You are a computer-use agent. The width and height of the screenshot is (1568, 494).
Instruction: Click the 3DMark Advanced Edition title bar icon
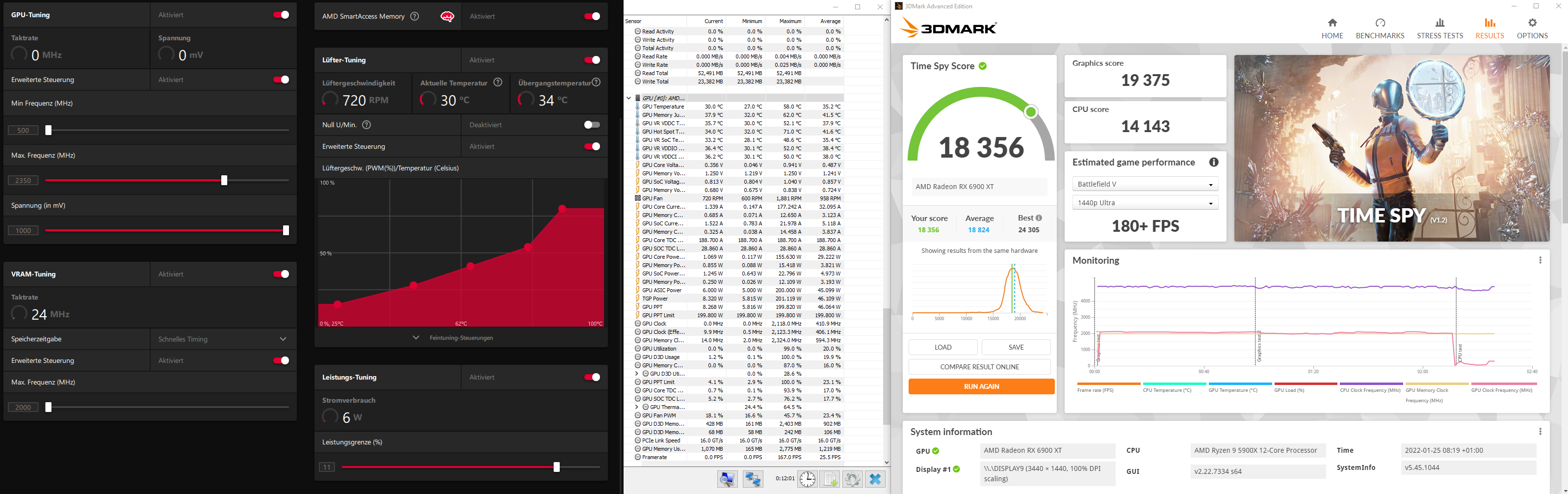(898, 6)
